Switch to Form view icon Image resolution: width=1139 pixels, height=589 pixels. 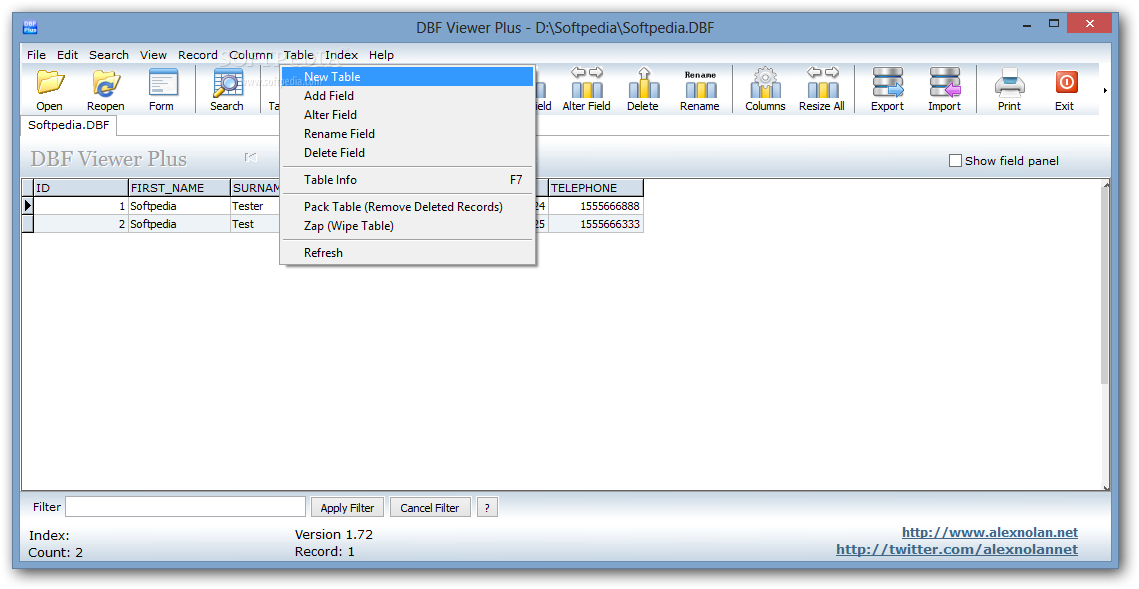161,90
